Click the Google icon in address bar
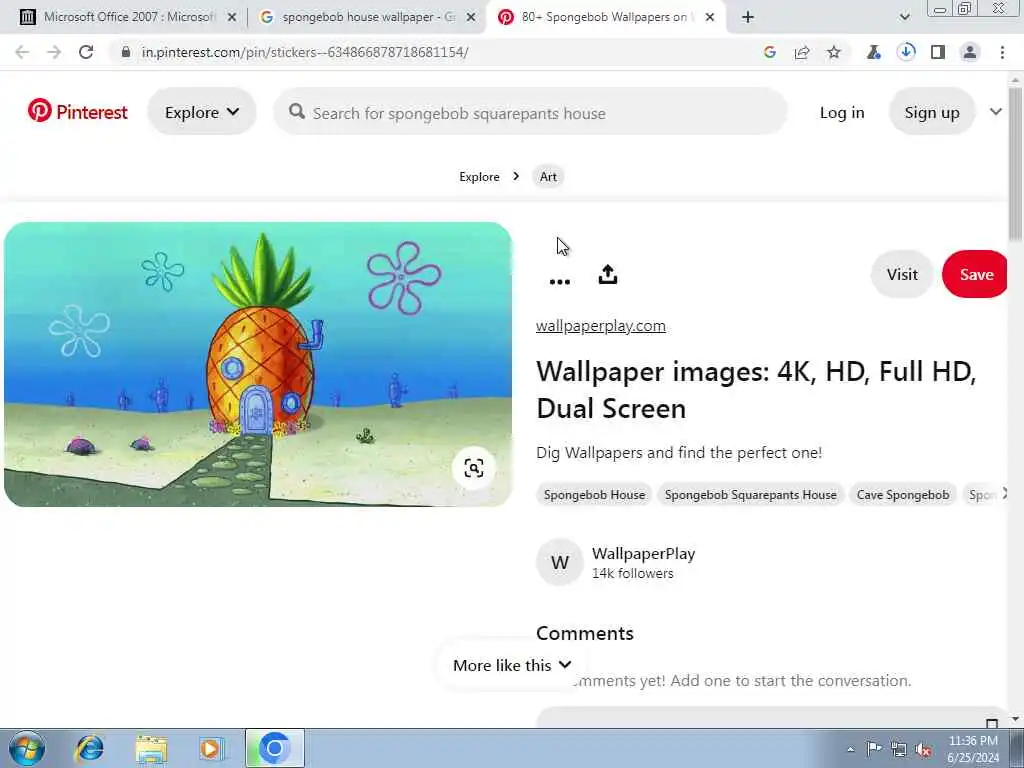The height and width of the screenshot is (768, 1024). click(769, 52)
